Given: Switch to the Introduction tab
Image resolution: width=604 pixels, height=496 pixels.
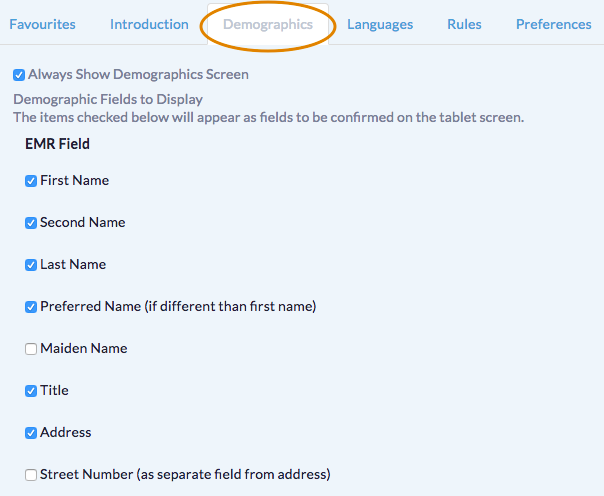Looking at the screenshot, I should coord(149,24).
